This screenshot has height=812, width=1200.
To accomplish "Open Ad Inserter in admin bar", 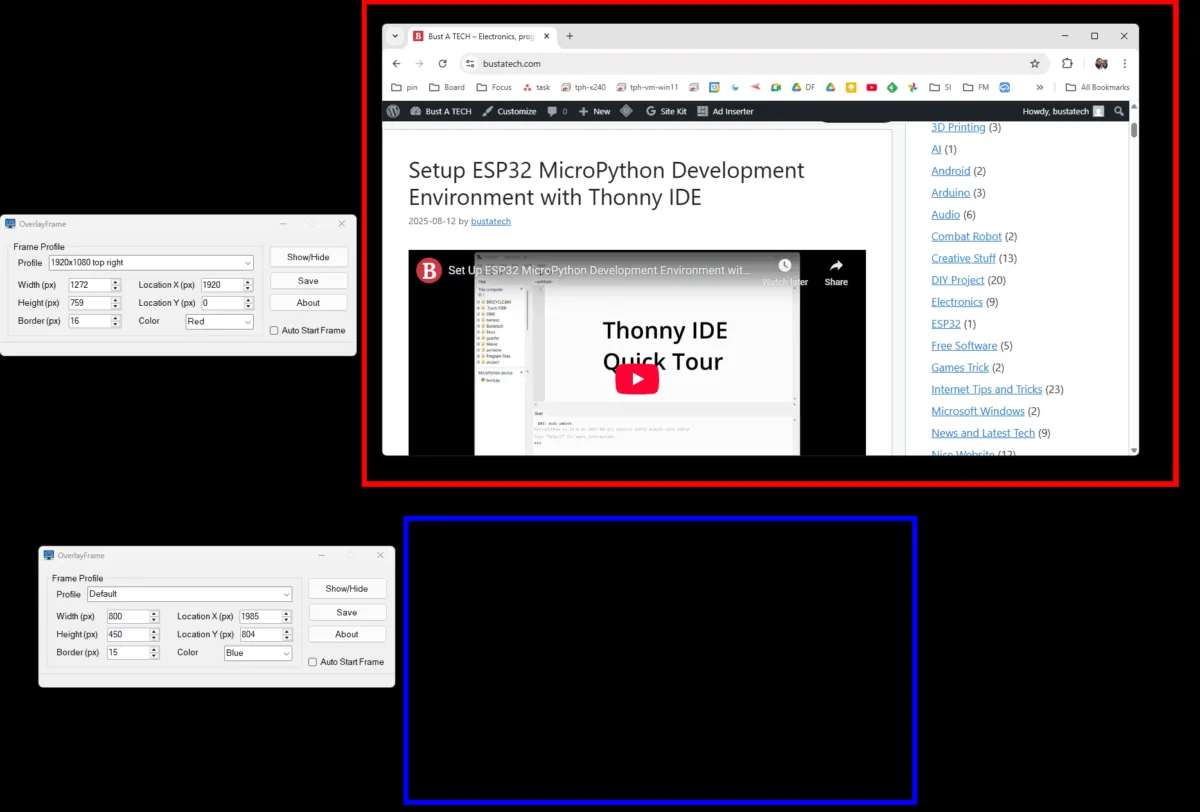I will (725, 111).
